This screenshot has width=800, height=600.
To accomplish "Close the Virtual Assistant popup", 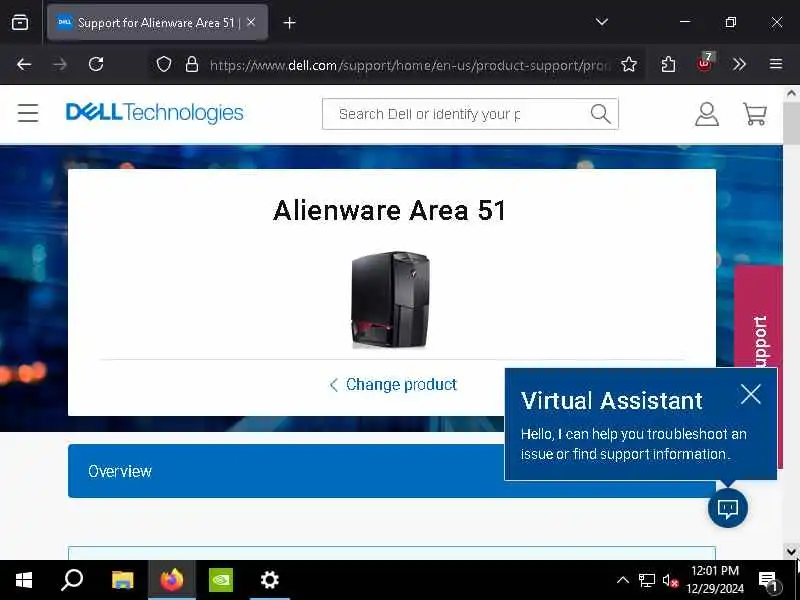I will [751, 394].
